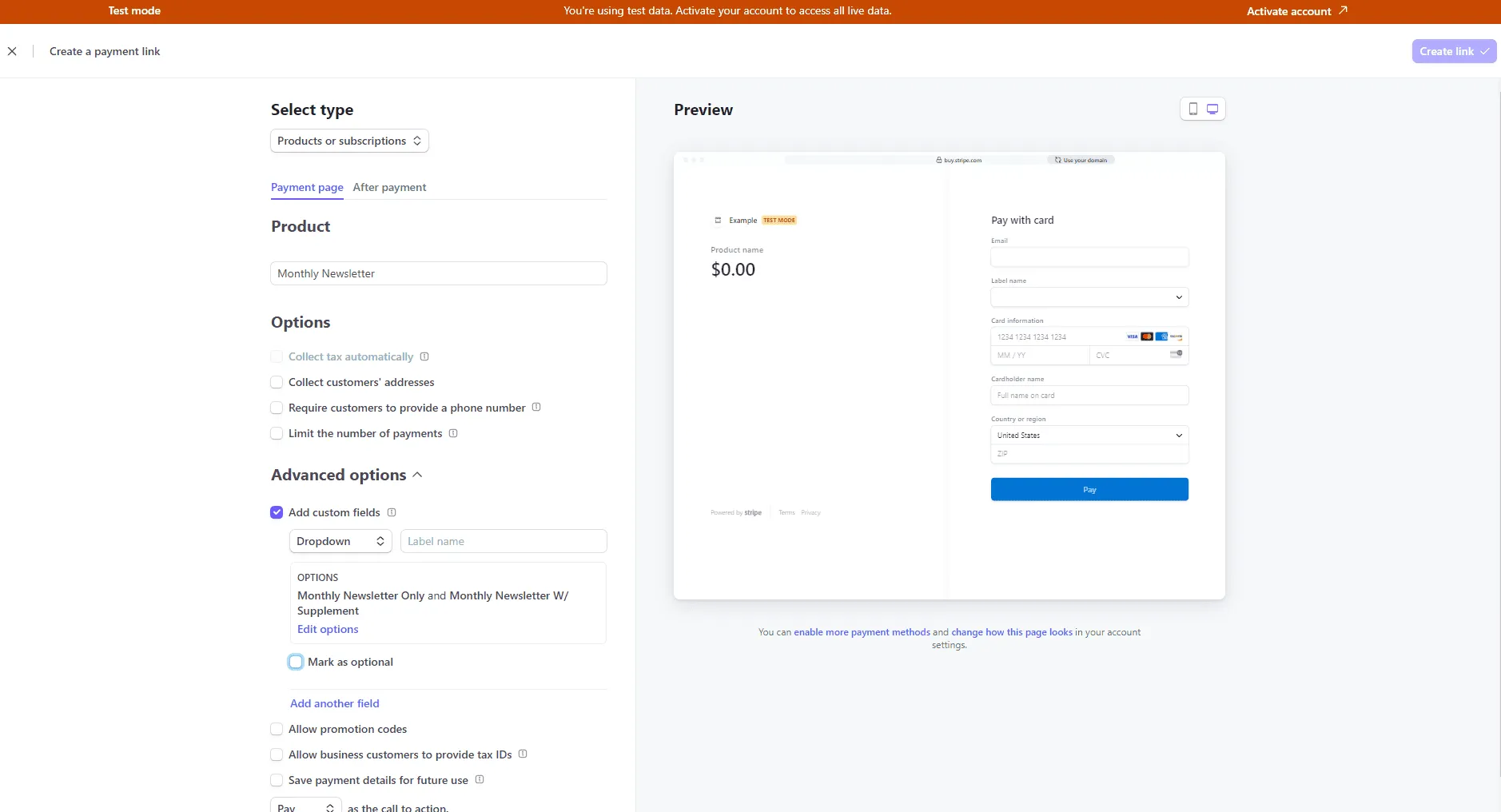Viewport: 1501px width, 812px height.
Task: Switch to the After payment tab
Action: click(x=390, y=187)
